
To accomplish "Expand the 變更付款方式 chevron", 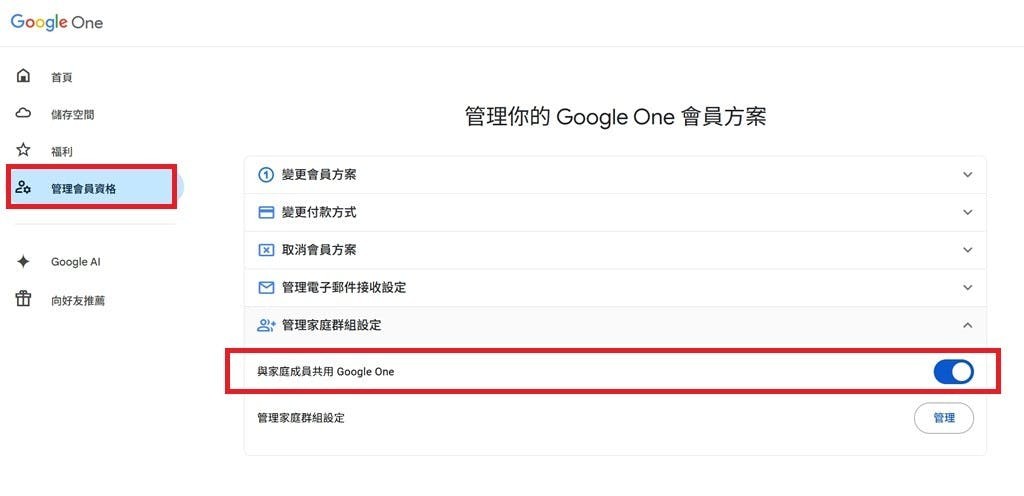I will click(967, 212).
